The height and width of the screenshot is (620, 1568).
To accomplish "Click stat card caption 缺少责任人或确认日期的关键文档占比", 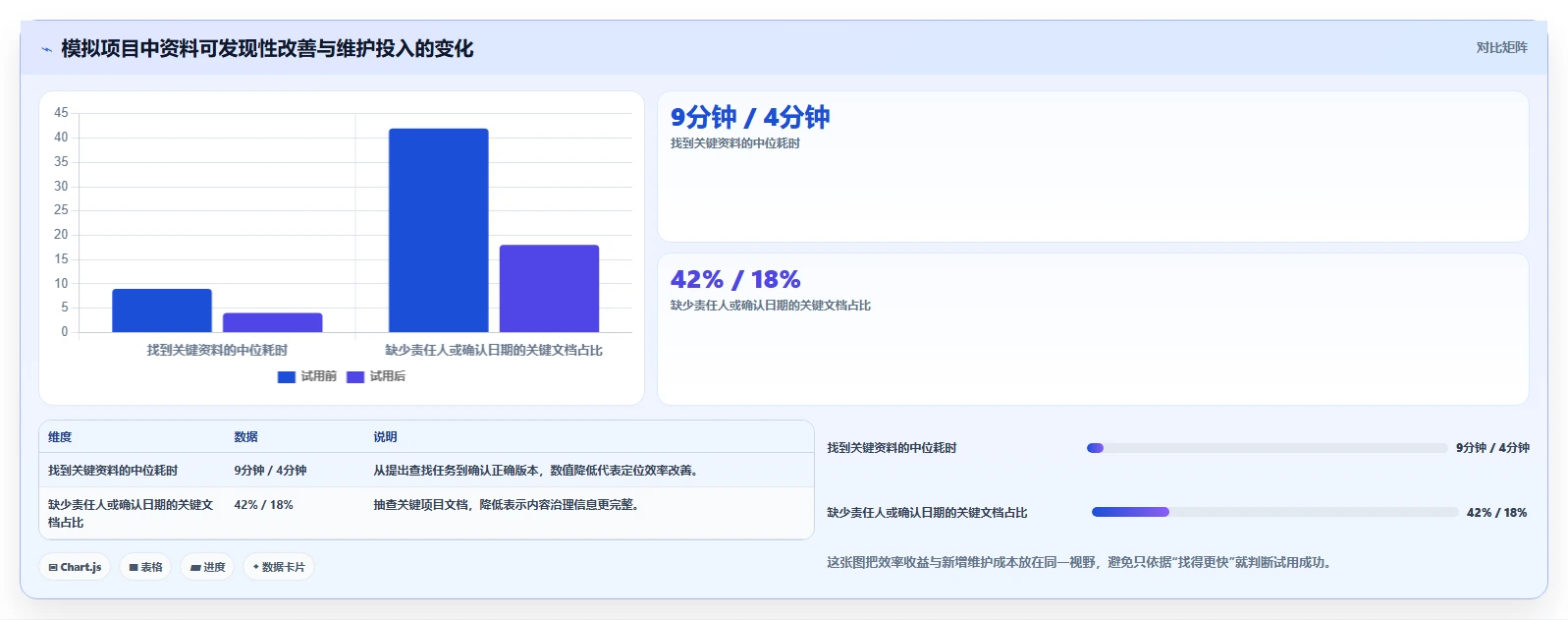I will click(x=771, y=306).
